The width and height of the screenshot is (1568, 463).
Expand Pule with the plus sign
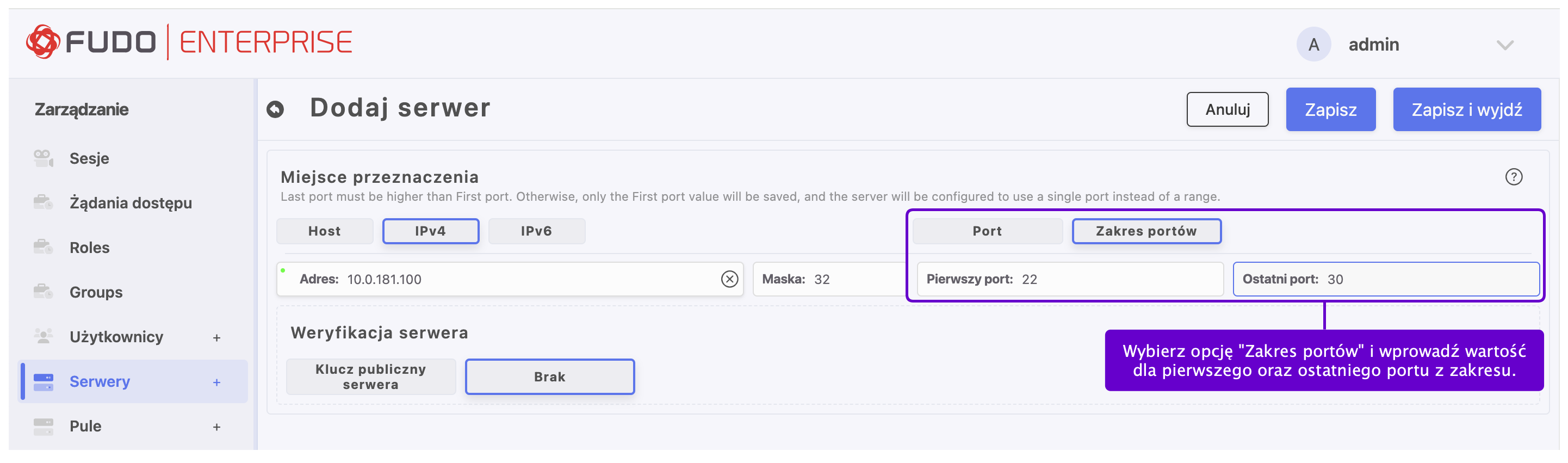tap(216, 427)
